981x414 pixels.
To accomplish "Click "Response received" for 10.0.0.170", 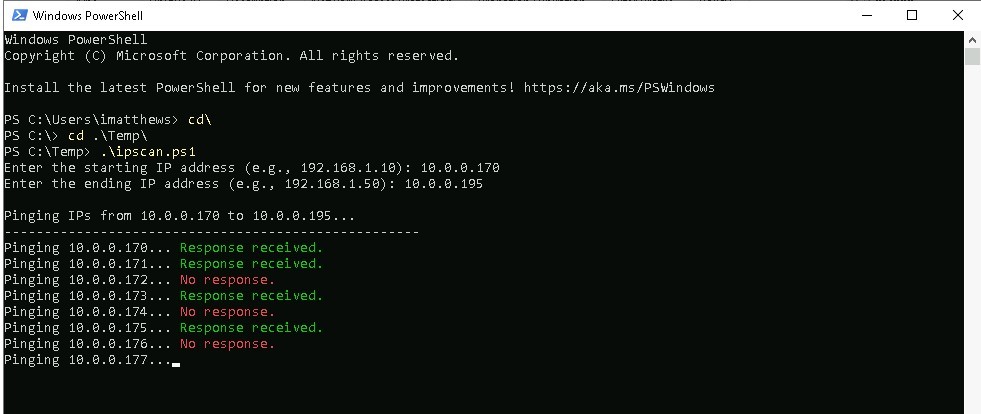I will coord(251,248).
